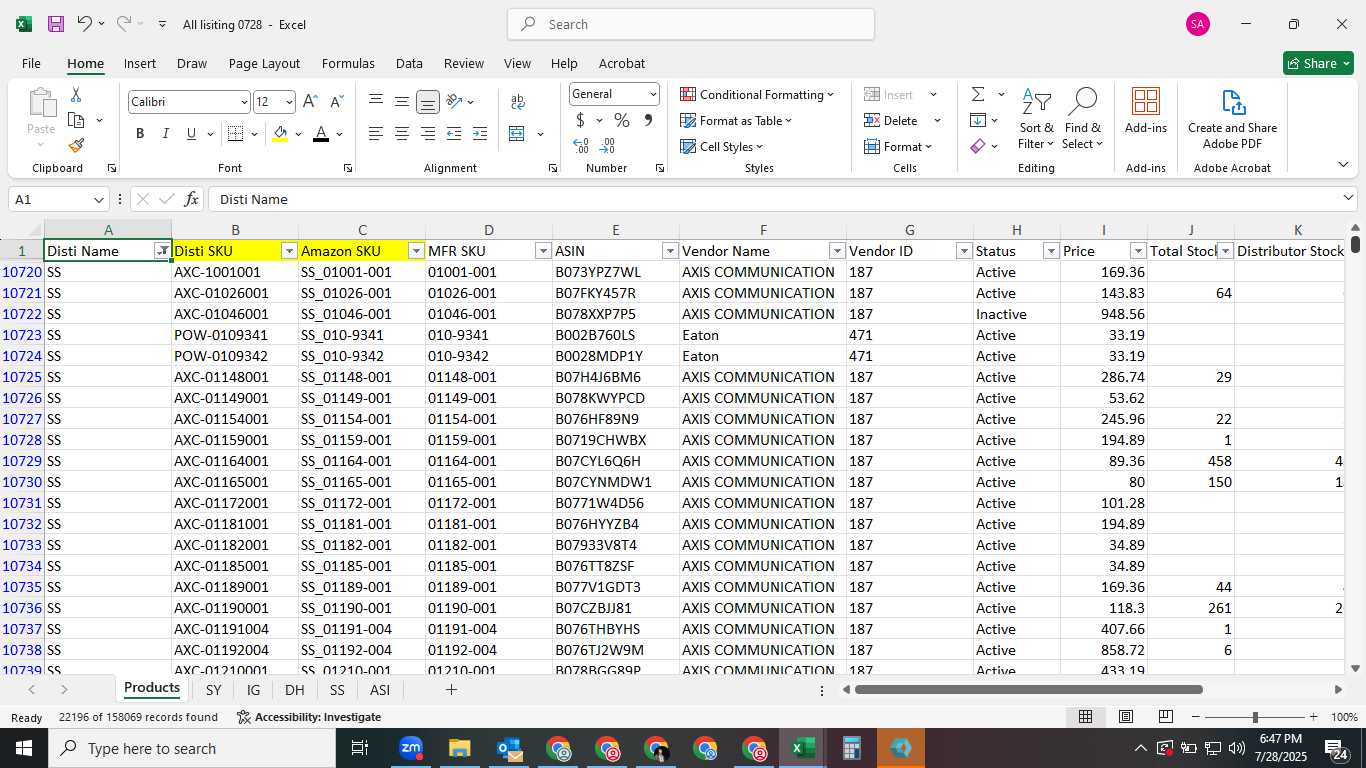Switch to the ASI sheet tab
This screenshot has width=1366, height=768.
pyautogui.click(x=380, y=690)
